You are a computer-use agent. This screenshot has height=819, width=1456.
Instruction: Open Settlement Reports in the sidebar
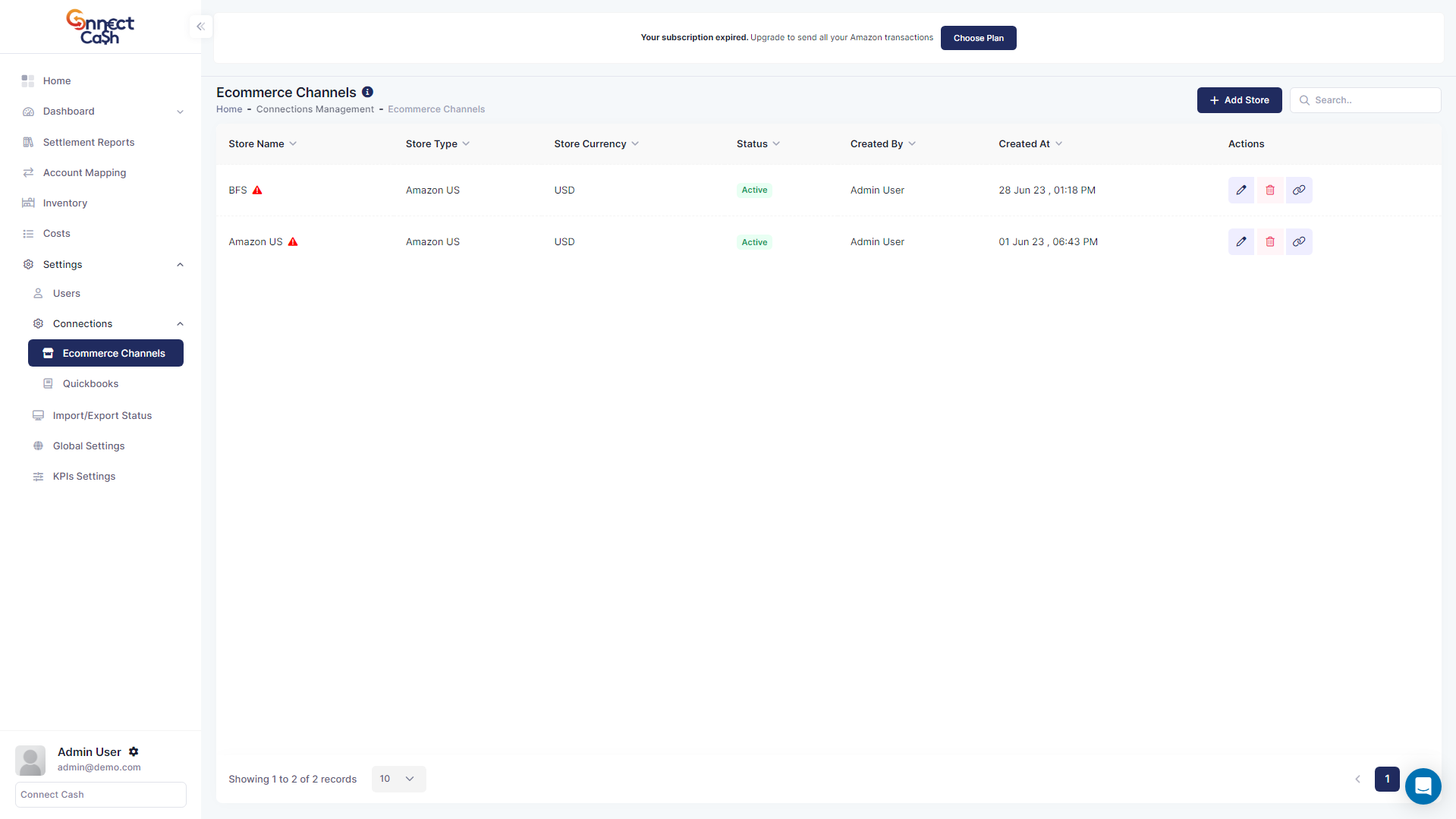point(89,142)
